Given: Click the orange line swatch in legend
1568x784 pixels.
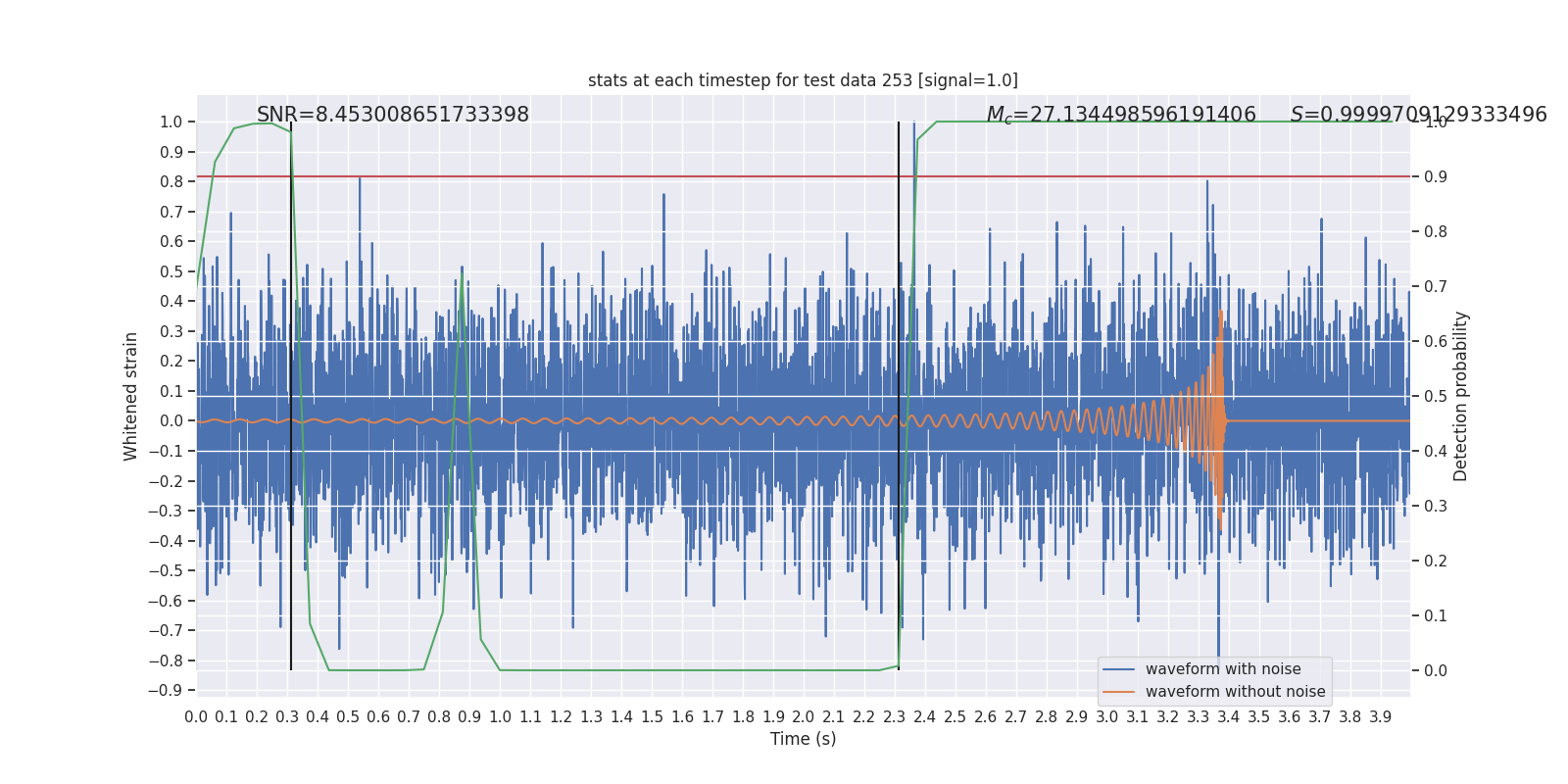Looking at the screenshot, I should (x=1118, y=692).
